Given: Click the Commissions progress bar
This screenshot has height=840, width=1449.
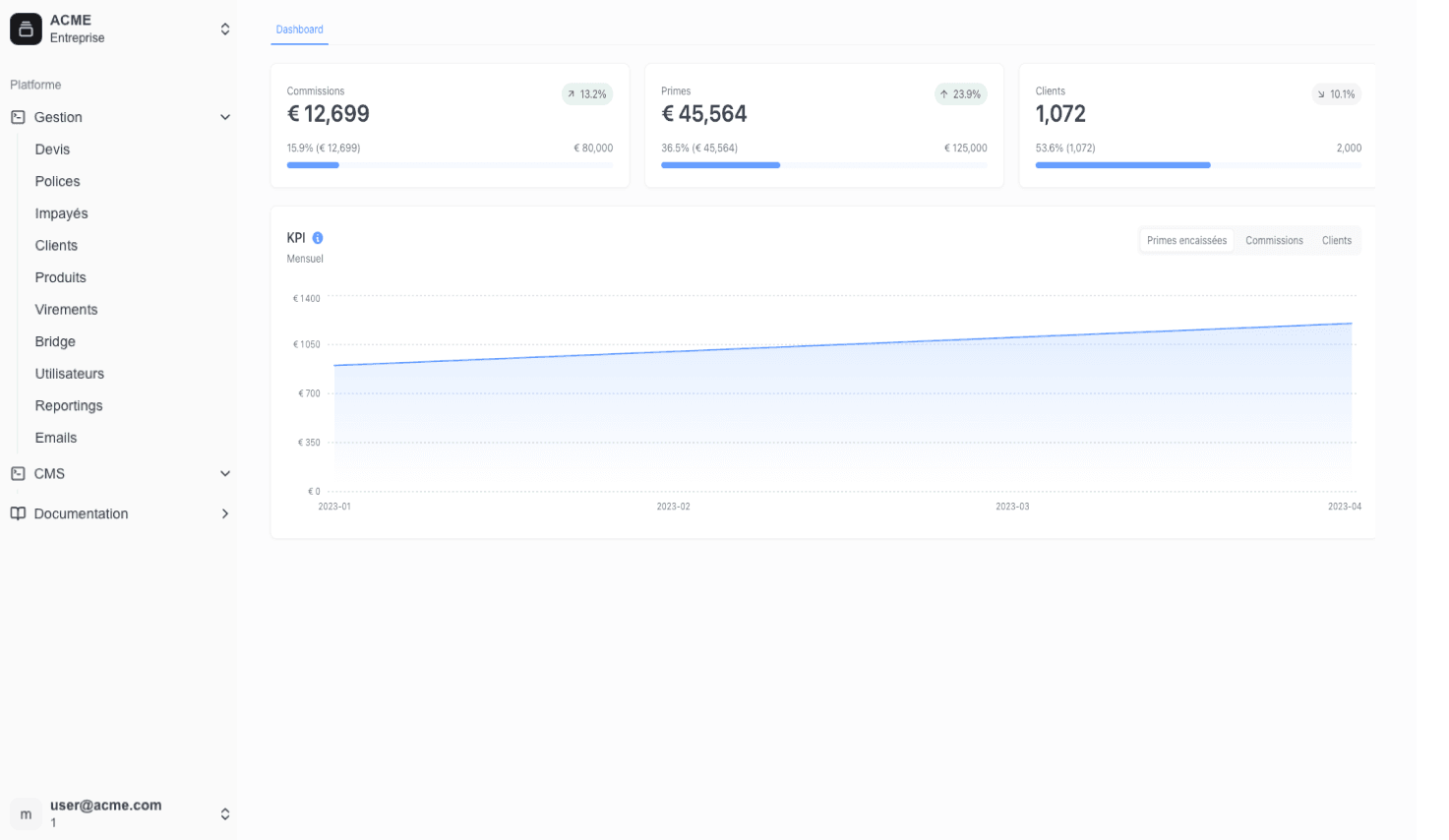Looking at the screenshot, I should coord(450,165).
